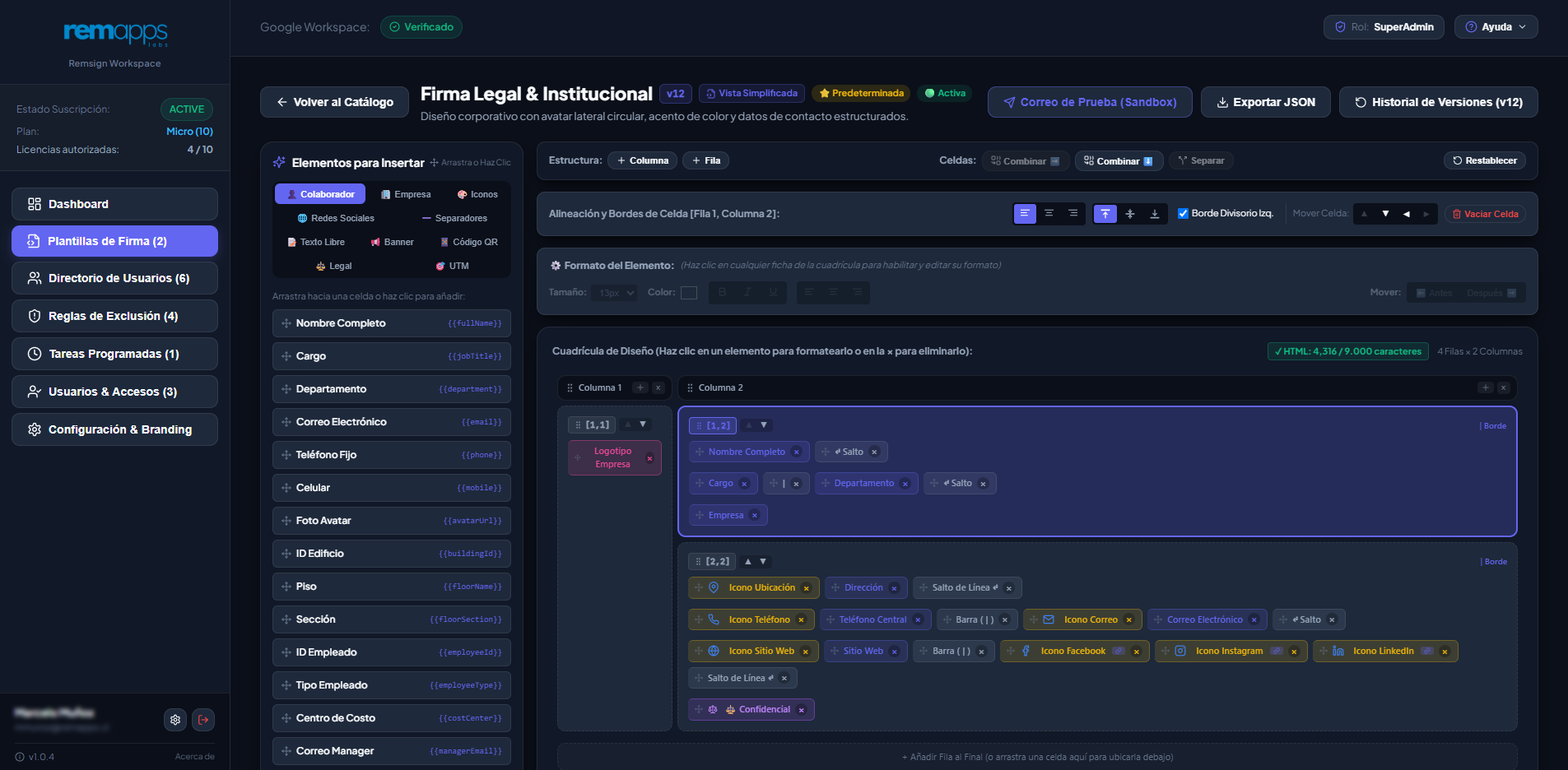1568x770 pixels.
Task: Remove Nombre Completo chip from cell
Action: [x=796, y=452]
